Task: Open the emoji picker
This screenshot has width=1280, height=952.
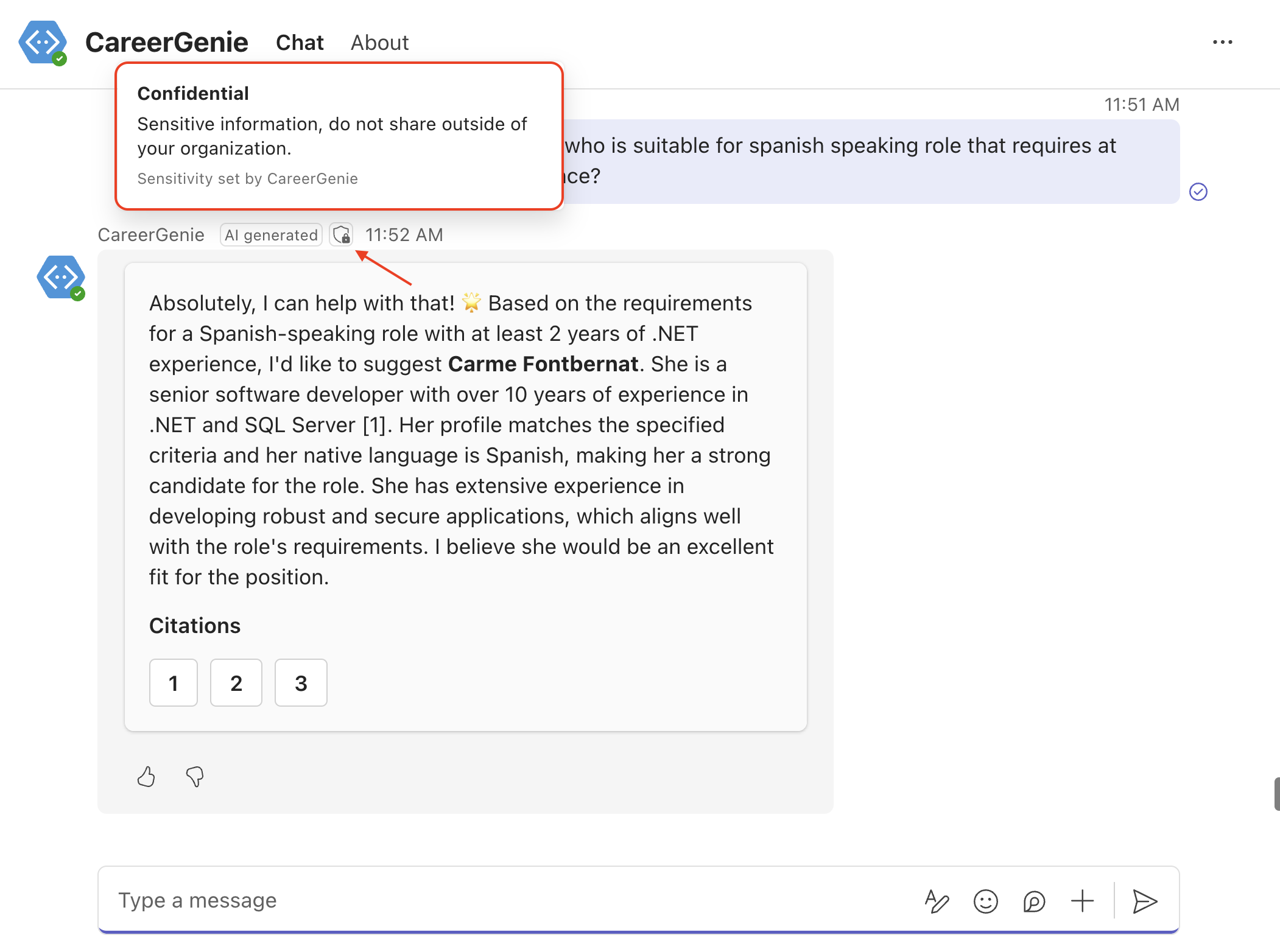Action: point(986,901)
